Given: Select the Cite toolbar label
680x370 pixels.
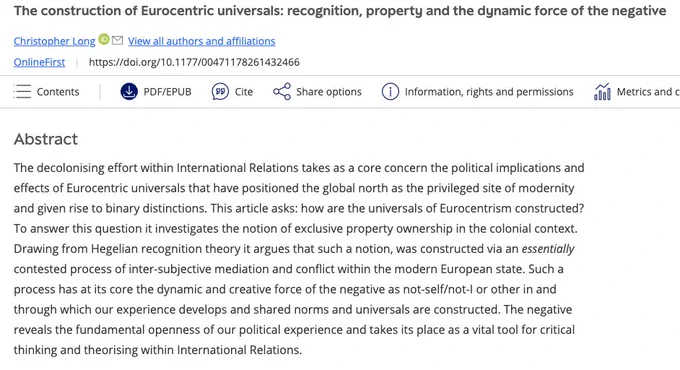Looking at the screenshot, I should tap(244, 92).
